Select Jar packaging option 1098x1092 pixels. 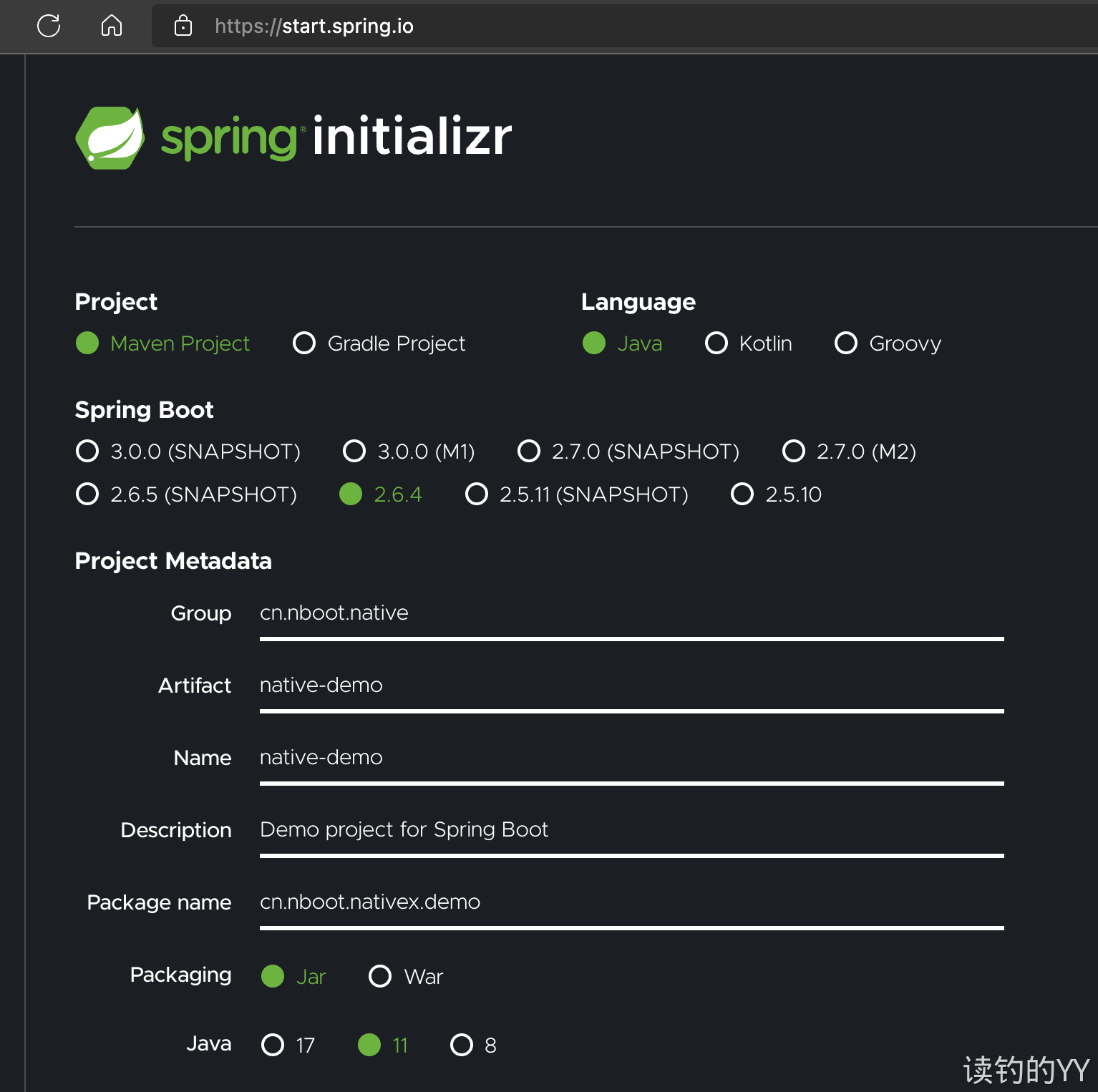pos(293,977)
